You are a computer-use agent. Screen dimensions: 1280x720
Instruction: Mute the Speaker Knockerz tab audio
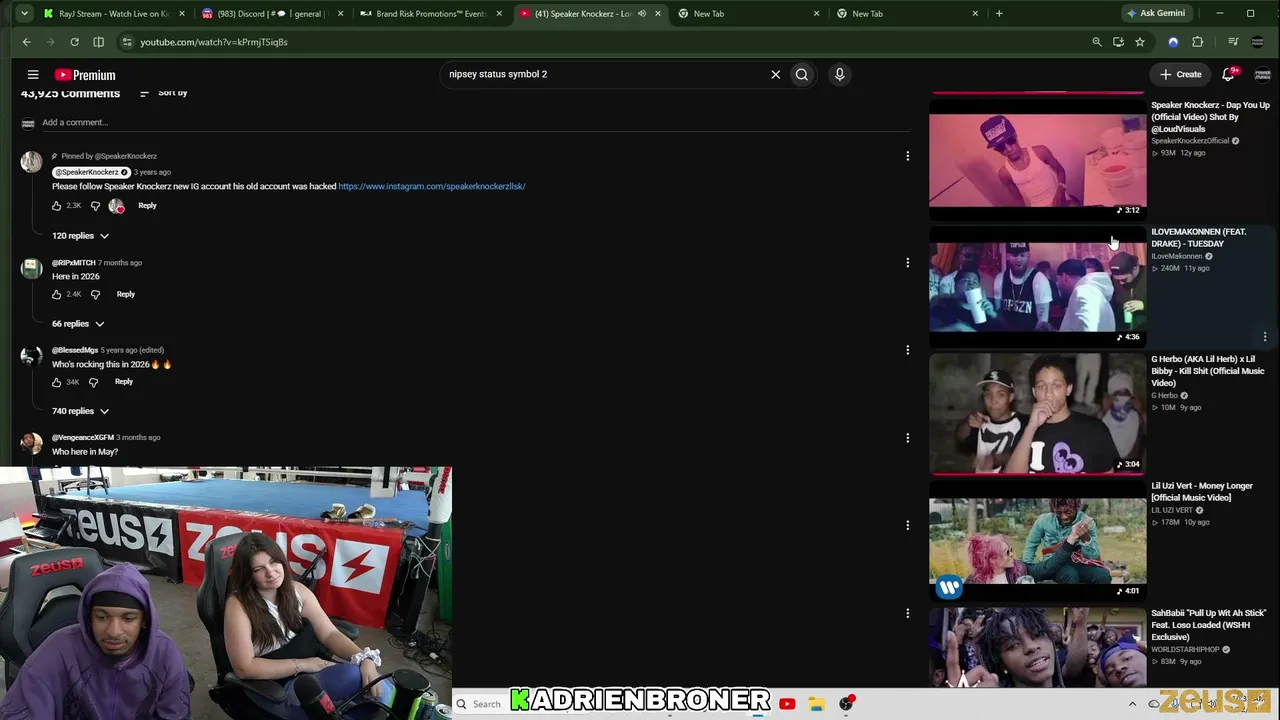point(642,14)
